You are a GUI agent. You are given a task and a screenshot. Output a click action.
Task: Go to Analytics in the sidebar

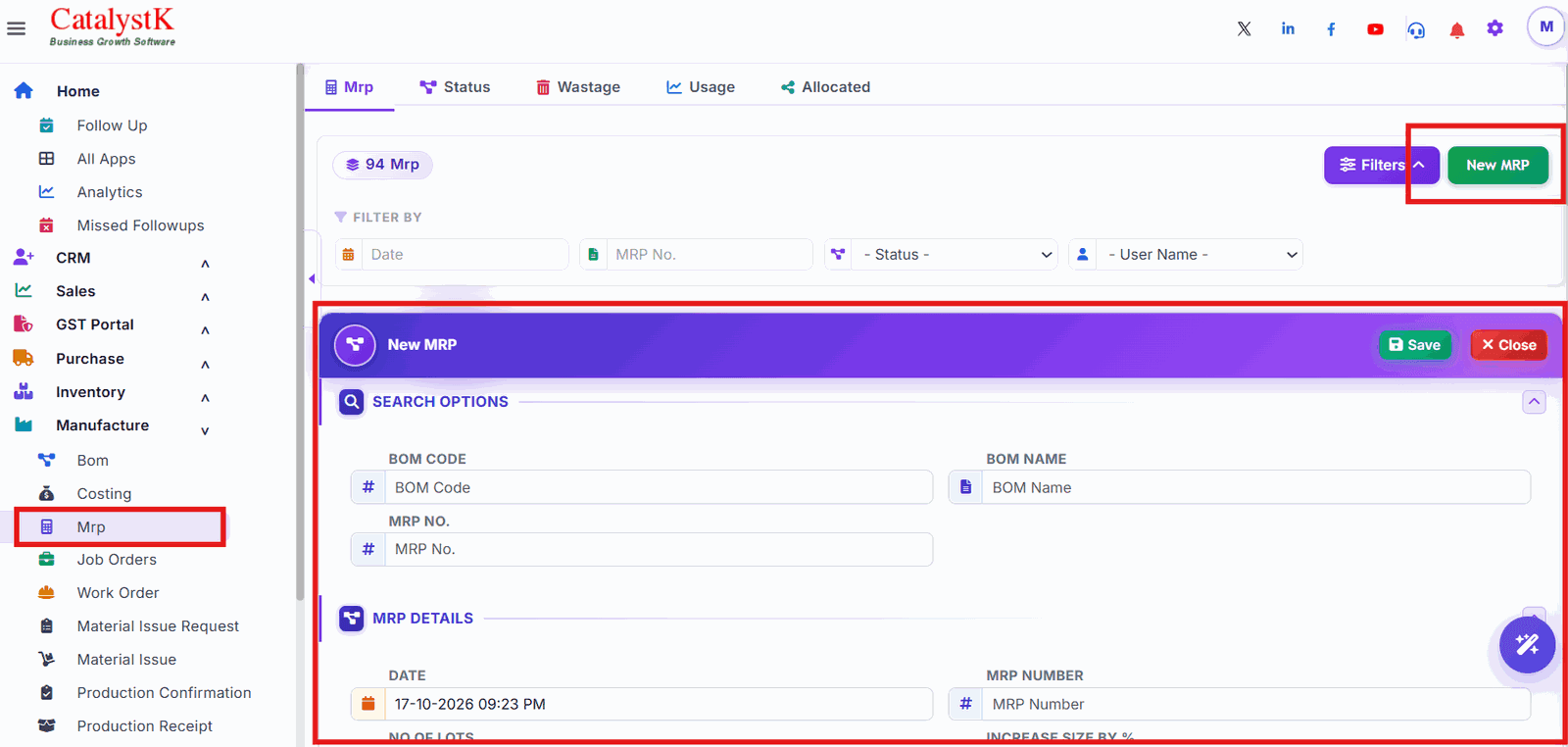[x=110, y=192]
